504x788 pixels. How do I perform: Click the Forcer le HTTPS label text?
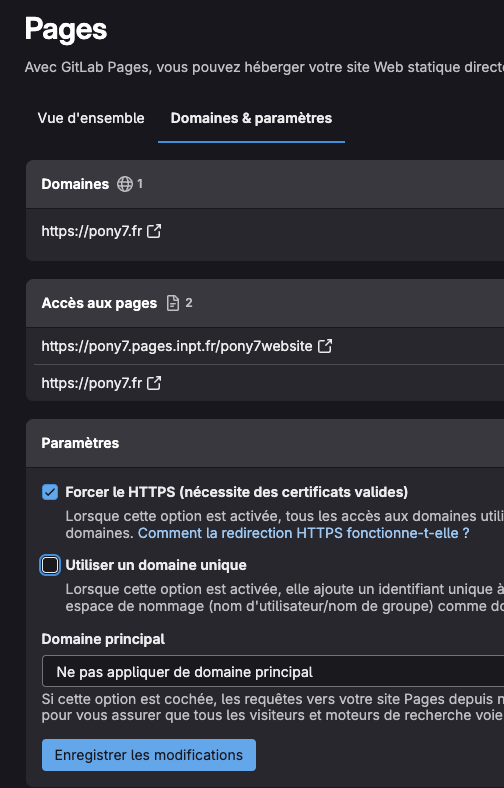[x=237, y=492]
